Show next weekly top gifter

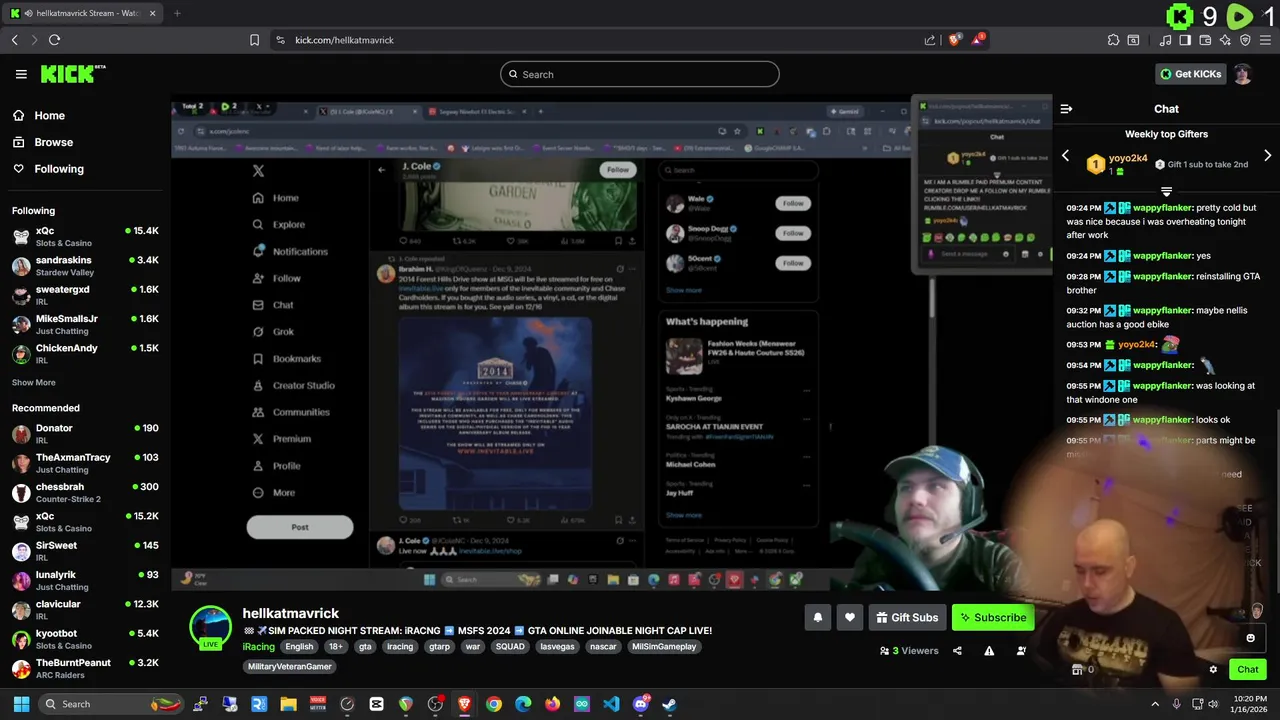tap(1267, 156)
